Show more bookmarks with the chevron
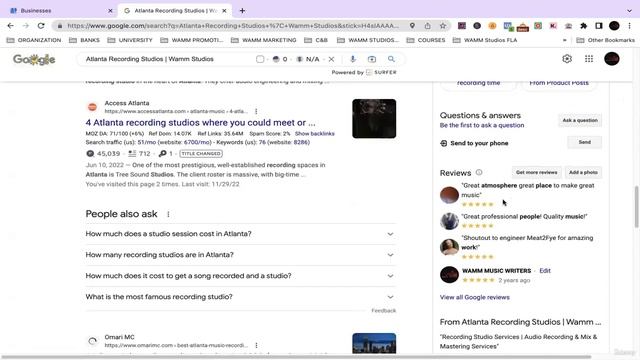This screenshot has height=360, width=640. pyautogui.click(x=564, y=40)
